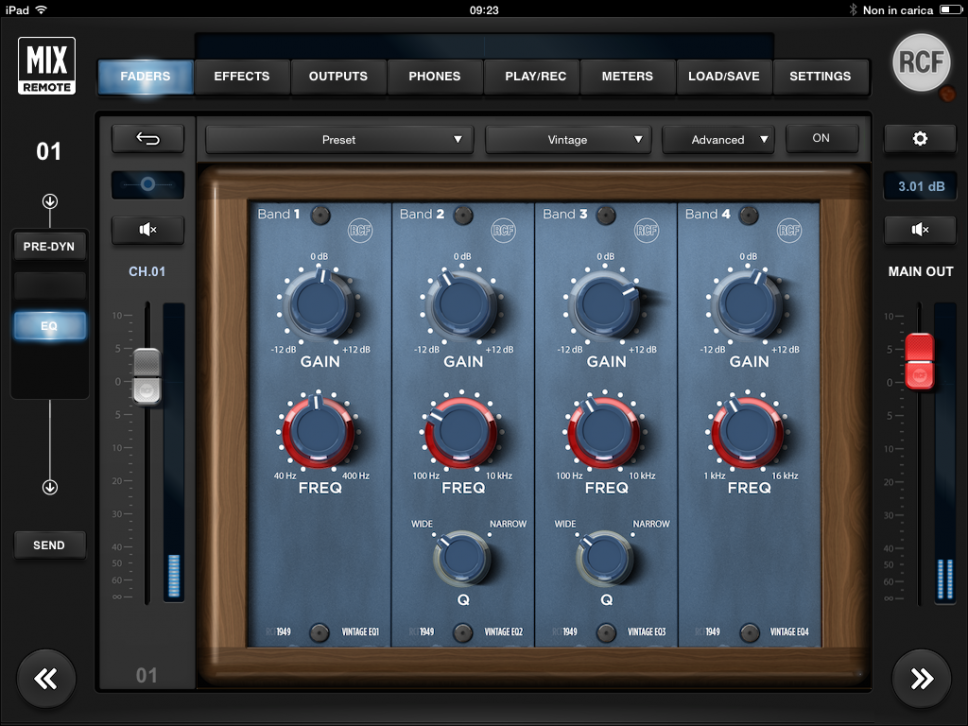Mute the MAIN OUT speaker icon

click(x=920, y=230)
